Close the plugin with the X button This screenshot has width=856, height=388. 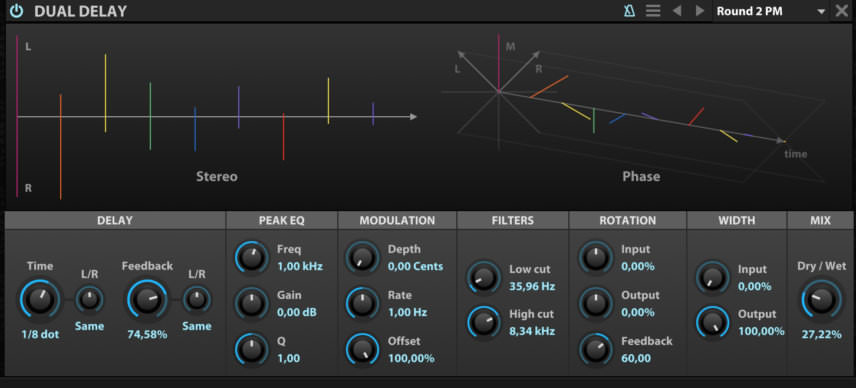click(x=842, y=11)
